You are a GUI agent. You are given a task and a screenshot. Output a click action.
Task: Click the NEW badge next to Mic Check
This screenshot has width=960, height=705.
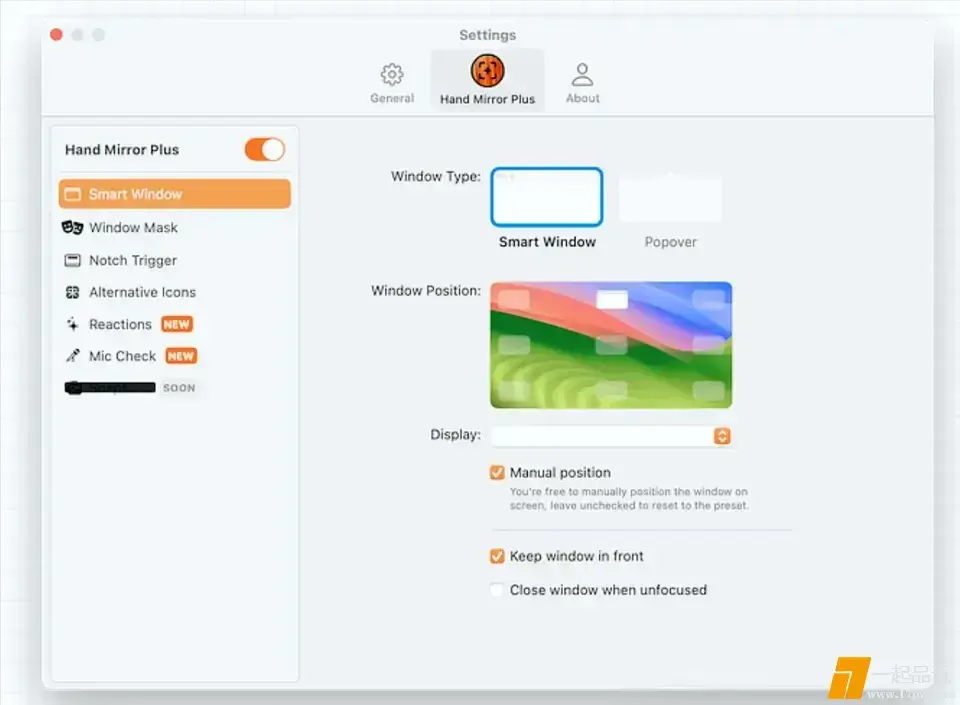[181, 356]
